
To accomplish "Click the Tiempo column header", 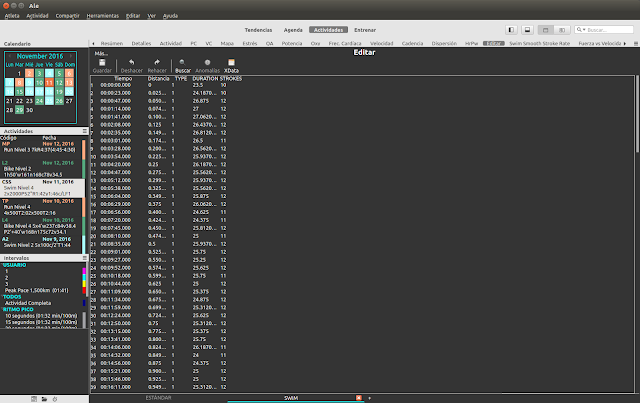I will click(123, 78).
